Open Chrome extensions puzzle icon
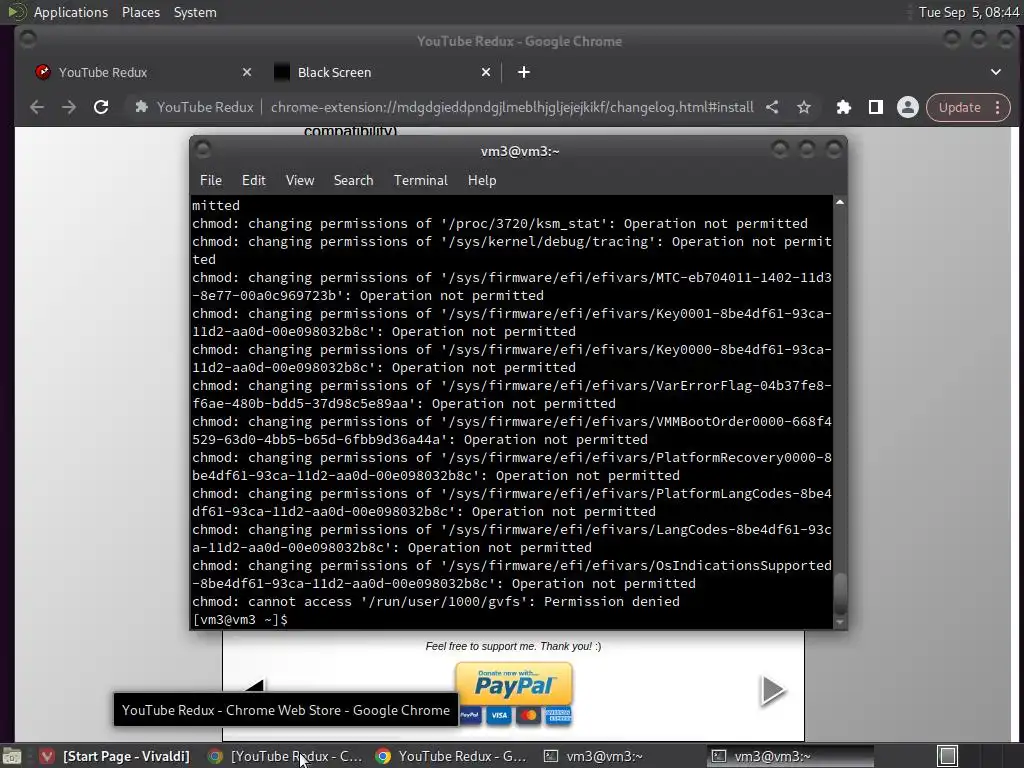Image resolution: width=1024 pixels, height=768 pixels. tap(844, 107)
